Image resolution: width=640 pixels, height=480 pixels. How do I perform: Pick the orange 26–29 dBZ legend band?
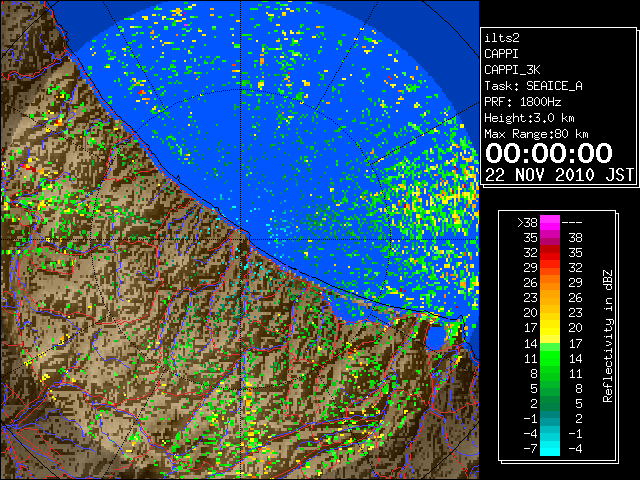(x=550, y=282)
